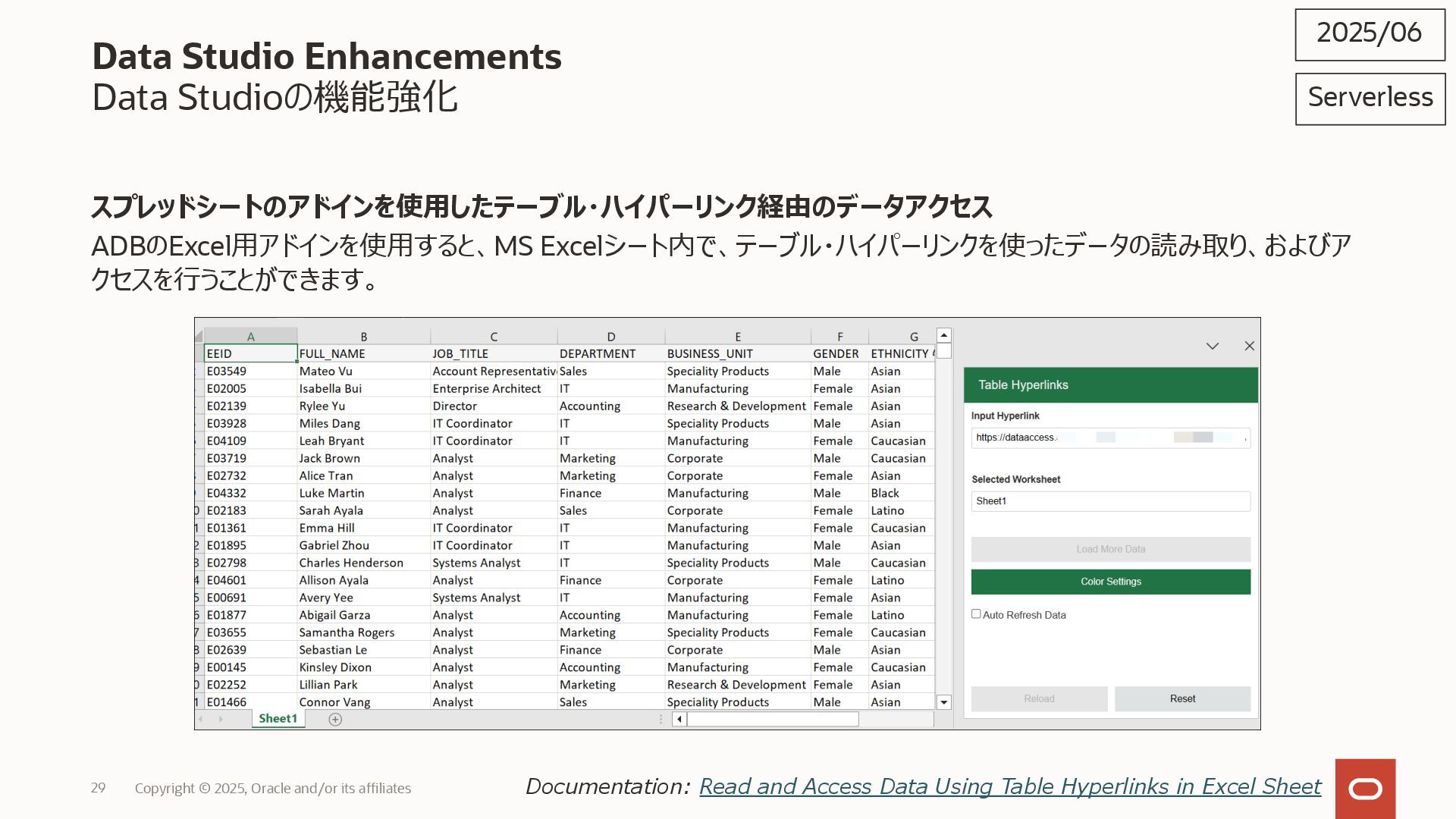Click the Lillian Park name cell
Viewport: 1456px width, 819px height.
363,685
